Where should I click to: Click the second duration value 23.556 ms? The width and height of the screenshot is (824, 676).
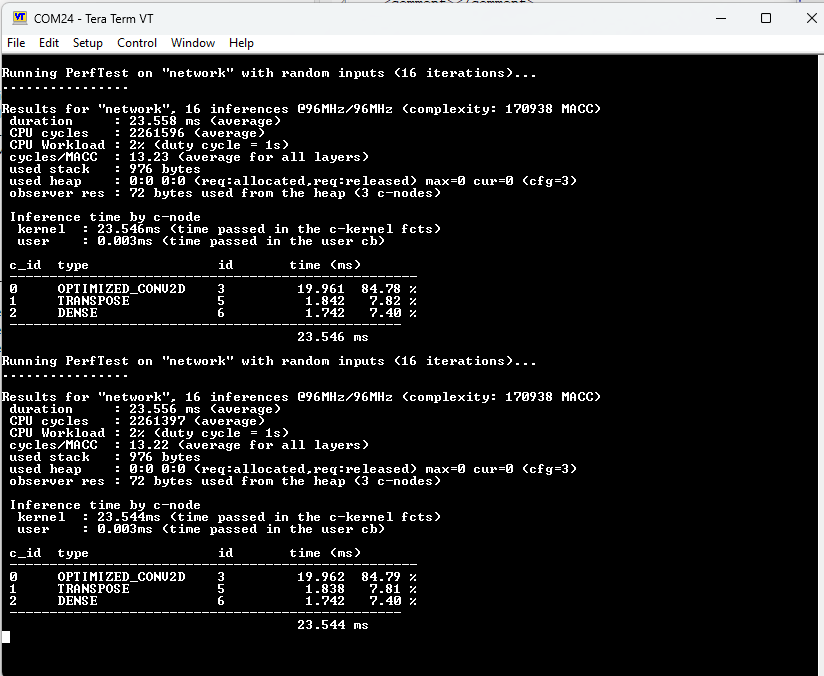point(164,409)
